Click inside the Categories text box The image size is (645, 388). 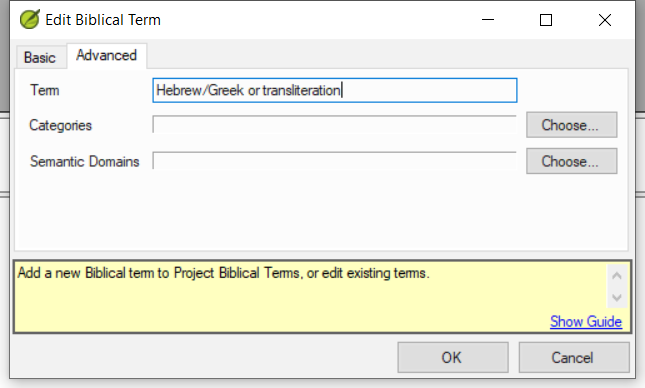pos(334,125)
